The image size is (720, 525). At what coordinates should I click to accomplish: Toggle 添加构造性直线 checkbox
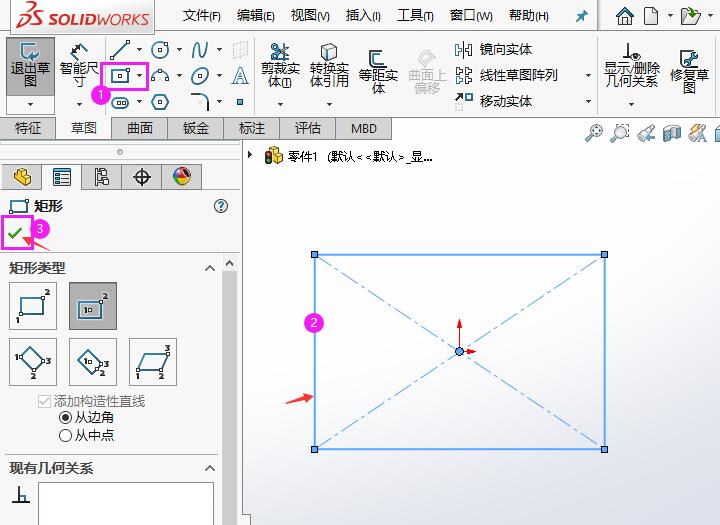point(44,401)
